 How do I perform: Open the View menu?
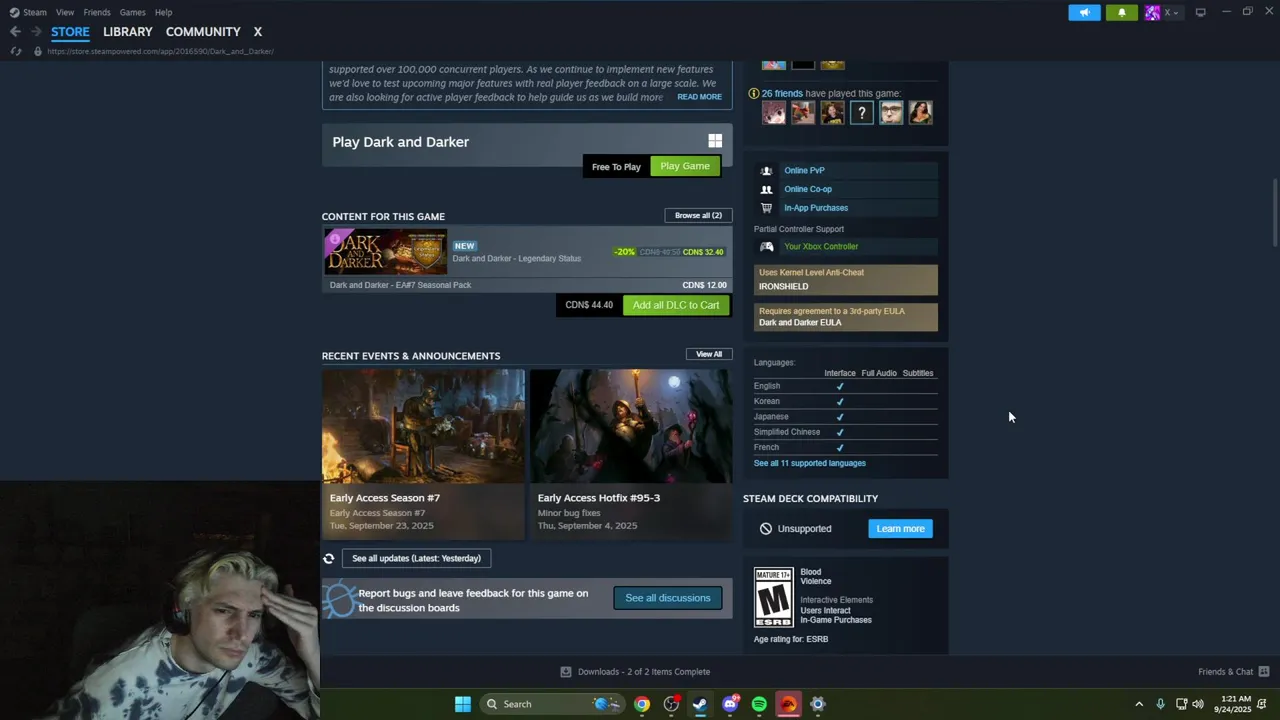point(65,12)
